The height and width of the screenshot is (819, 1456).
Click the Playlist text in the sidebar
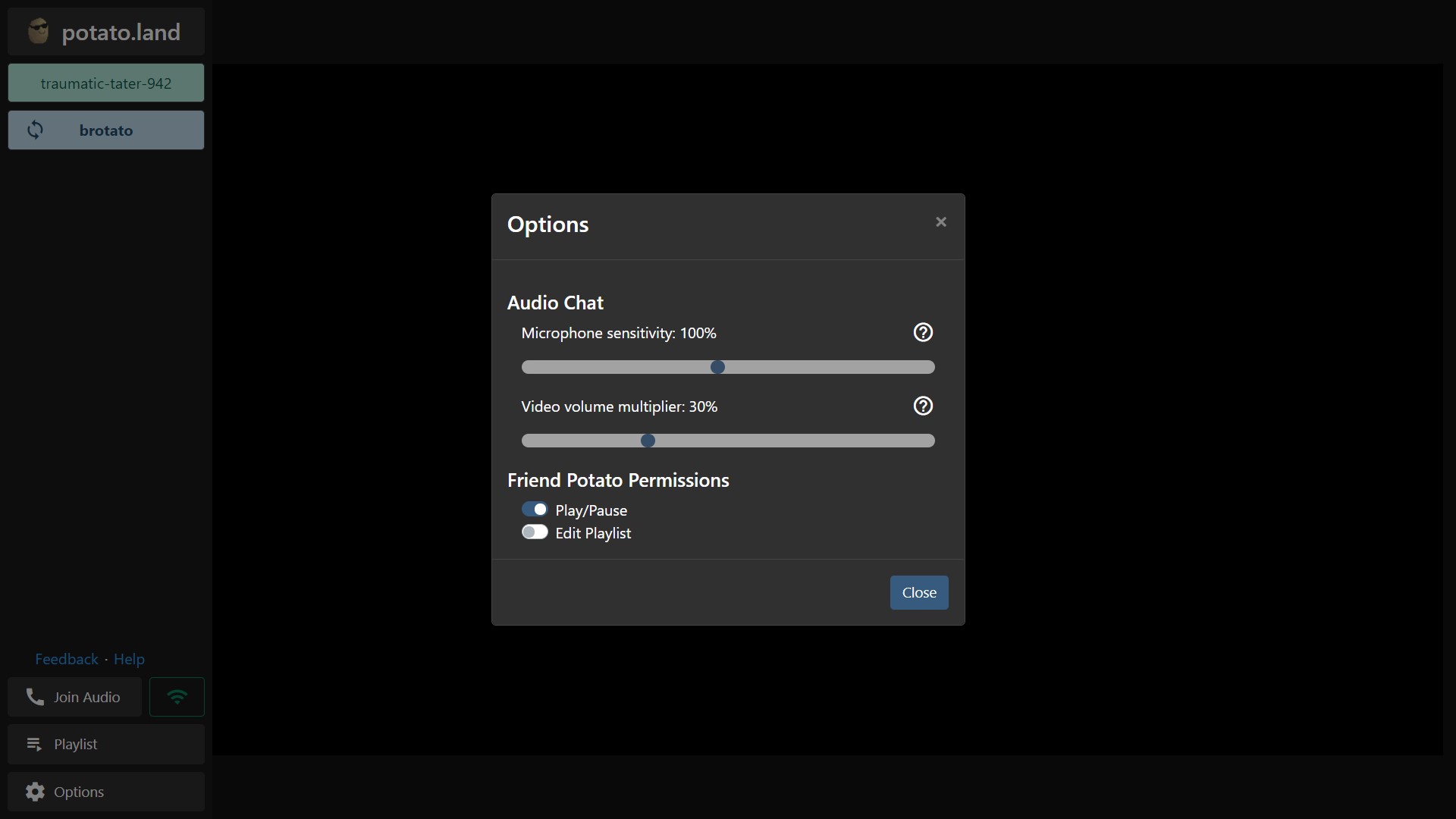point(76,744)
